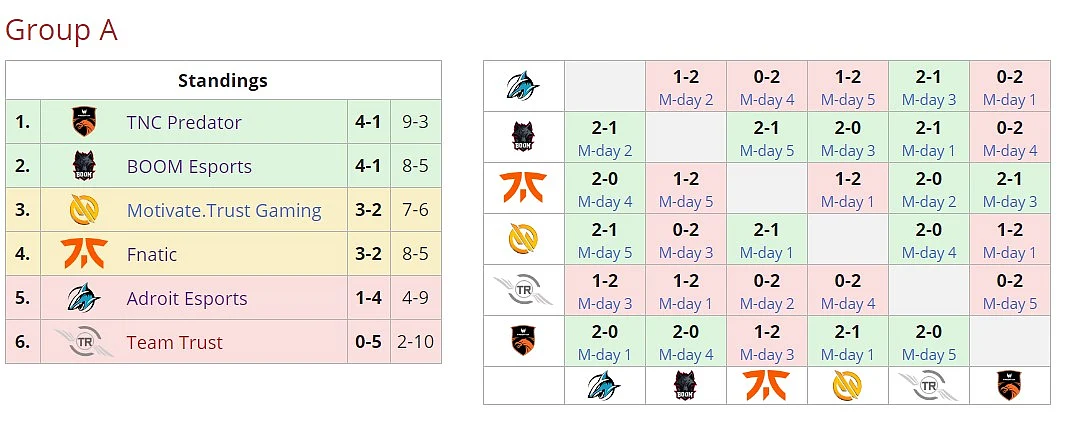Click Fnatic logo in crosstable bottom row
This screenshot has width=1068, height=425.
tap(766, 385)
